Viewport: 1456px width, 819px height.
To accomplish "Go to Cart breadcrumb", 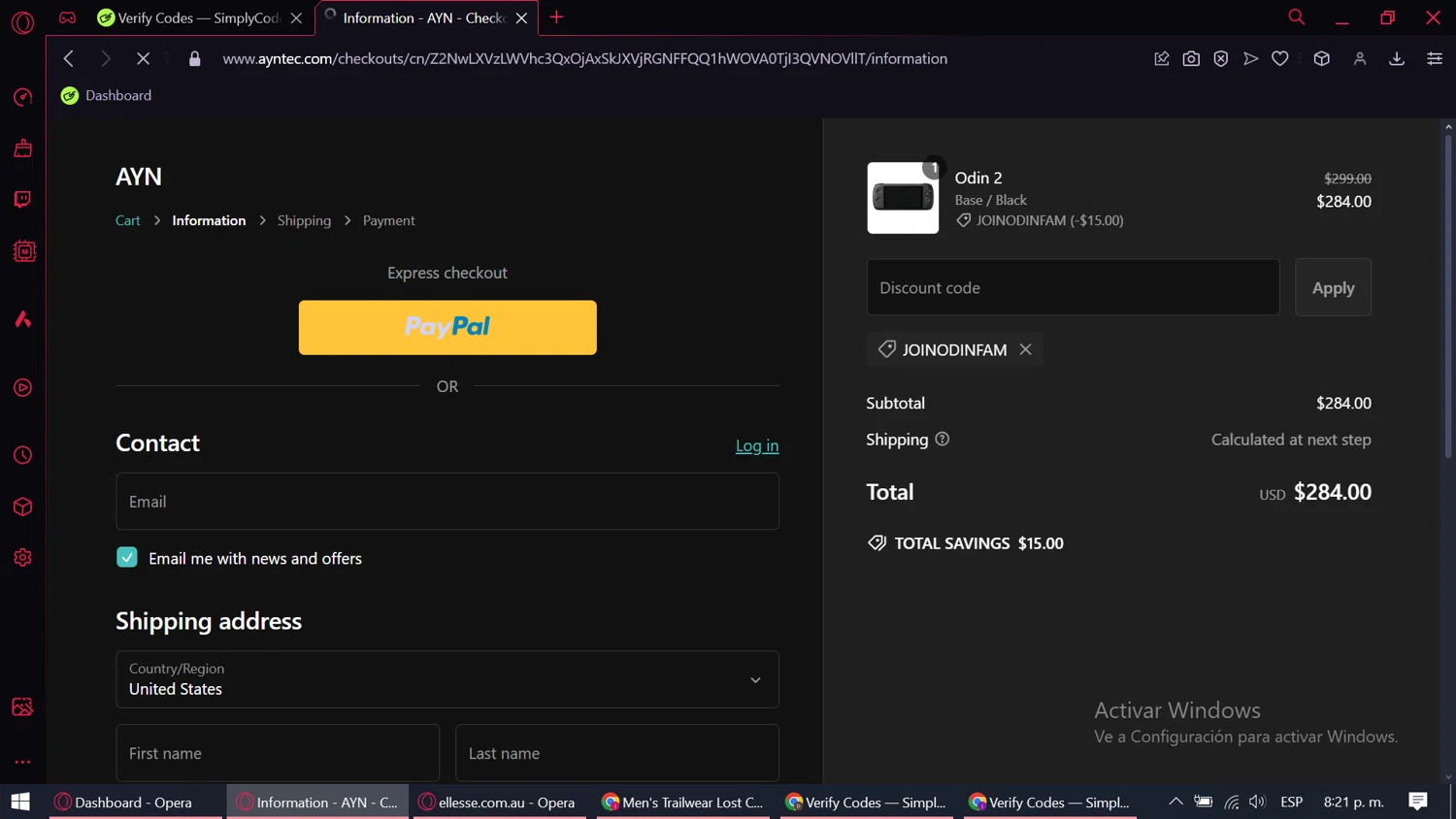I will point(128,220).
